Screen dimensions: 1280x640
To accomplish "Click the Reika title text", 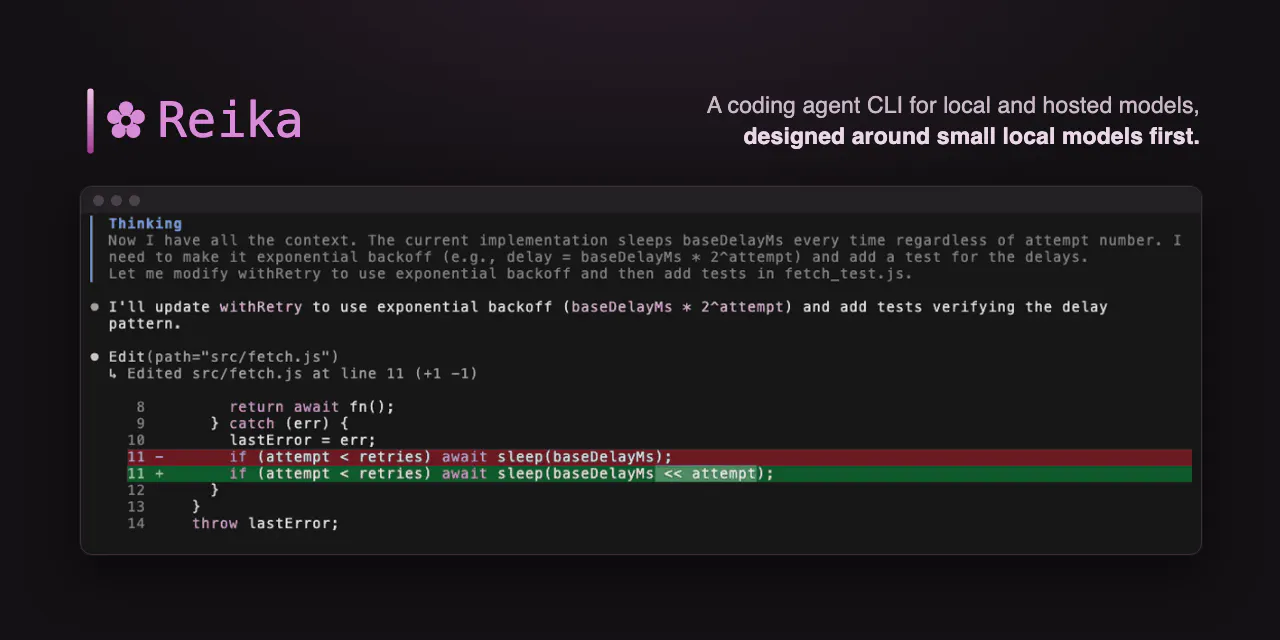I will [x=230, y=120].
